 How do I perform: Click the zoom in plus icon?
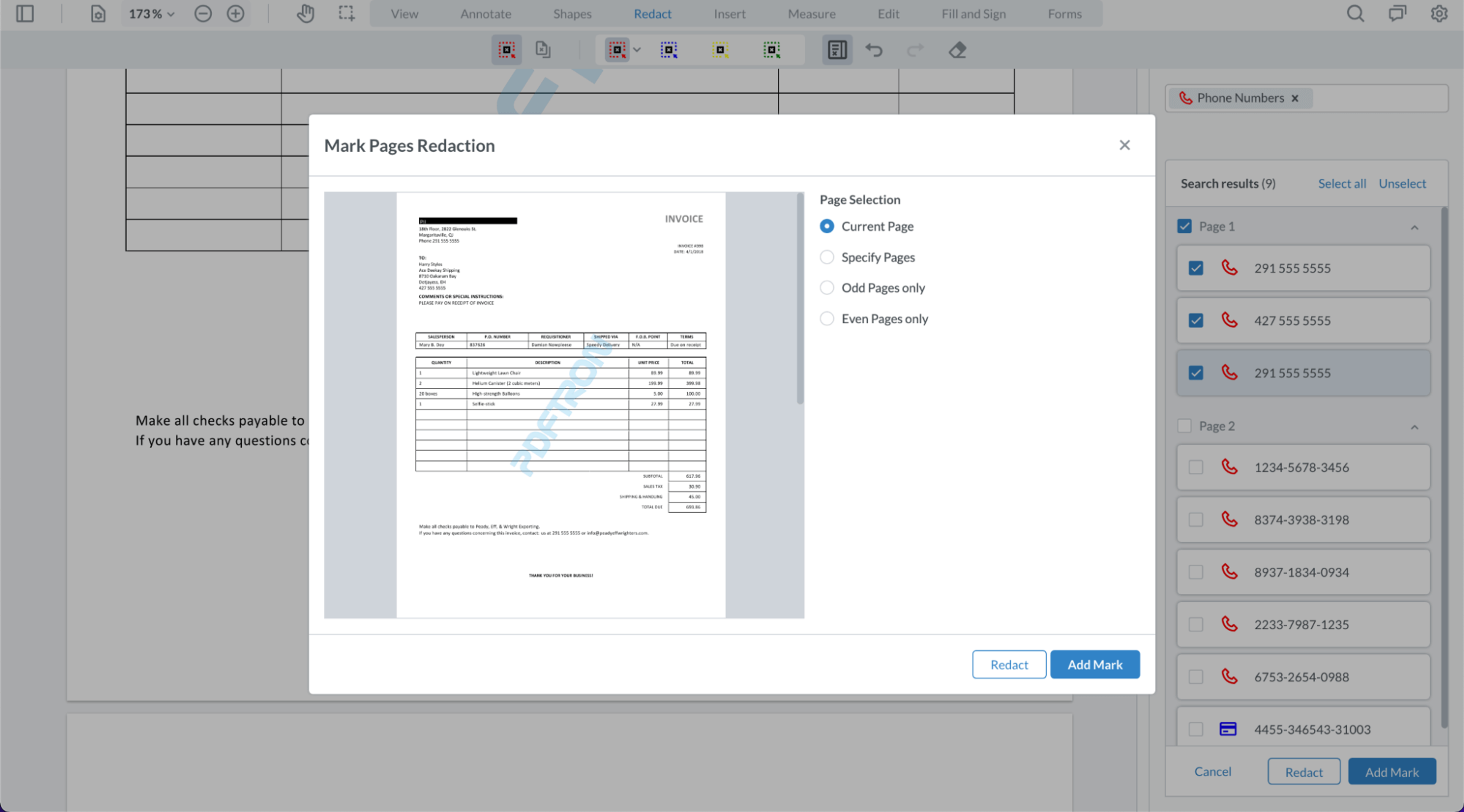[235, 14]
